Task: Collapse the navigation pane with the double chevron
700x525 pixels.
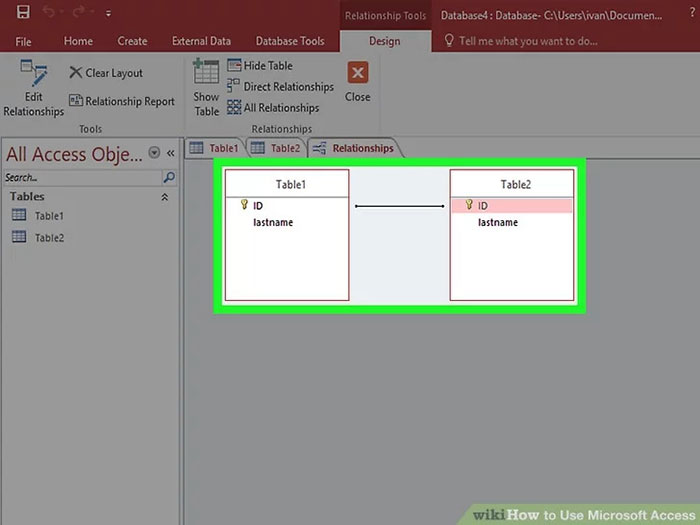Action: tap(171, 153)
